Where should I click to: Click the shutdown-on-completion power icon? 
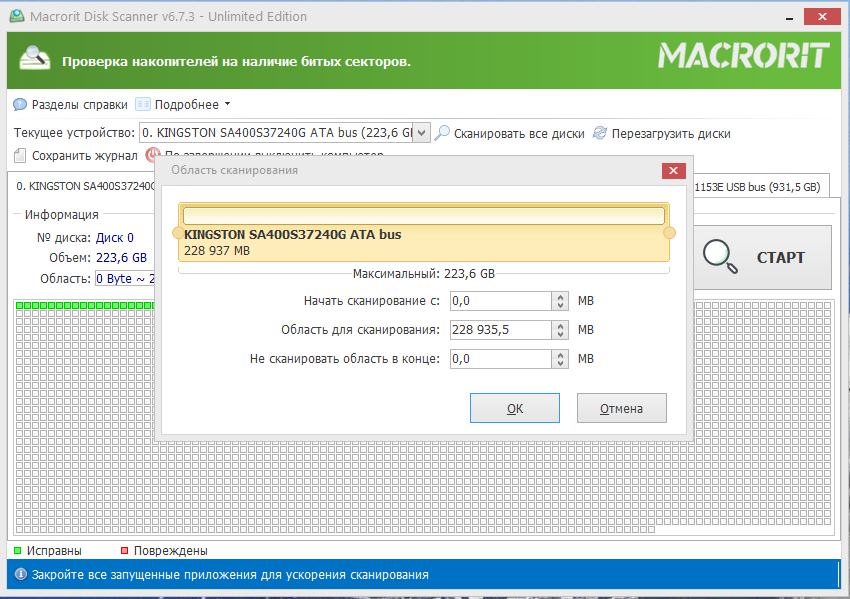click(x=152, y=155)
